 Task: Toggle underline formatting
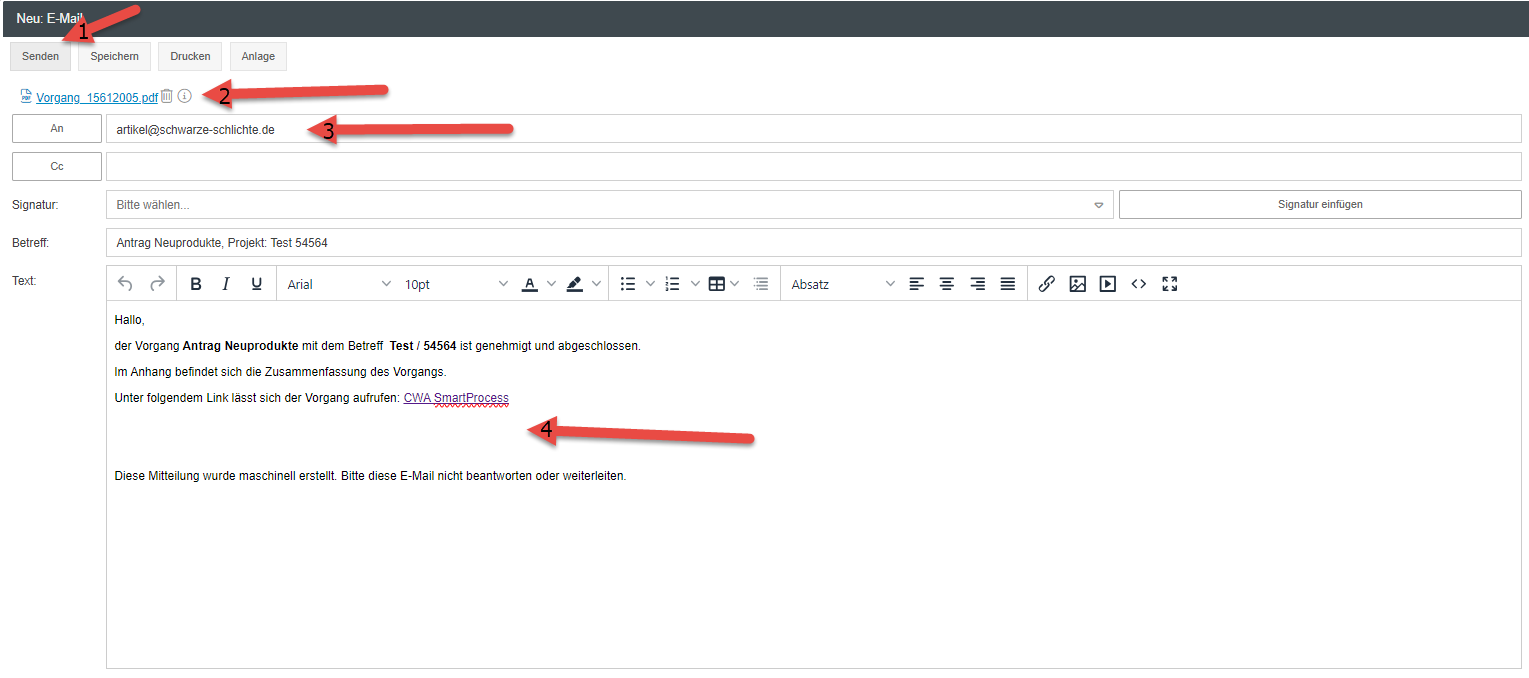point(256,284)
